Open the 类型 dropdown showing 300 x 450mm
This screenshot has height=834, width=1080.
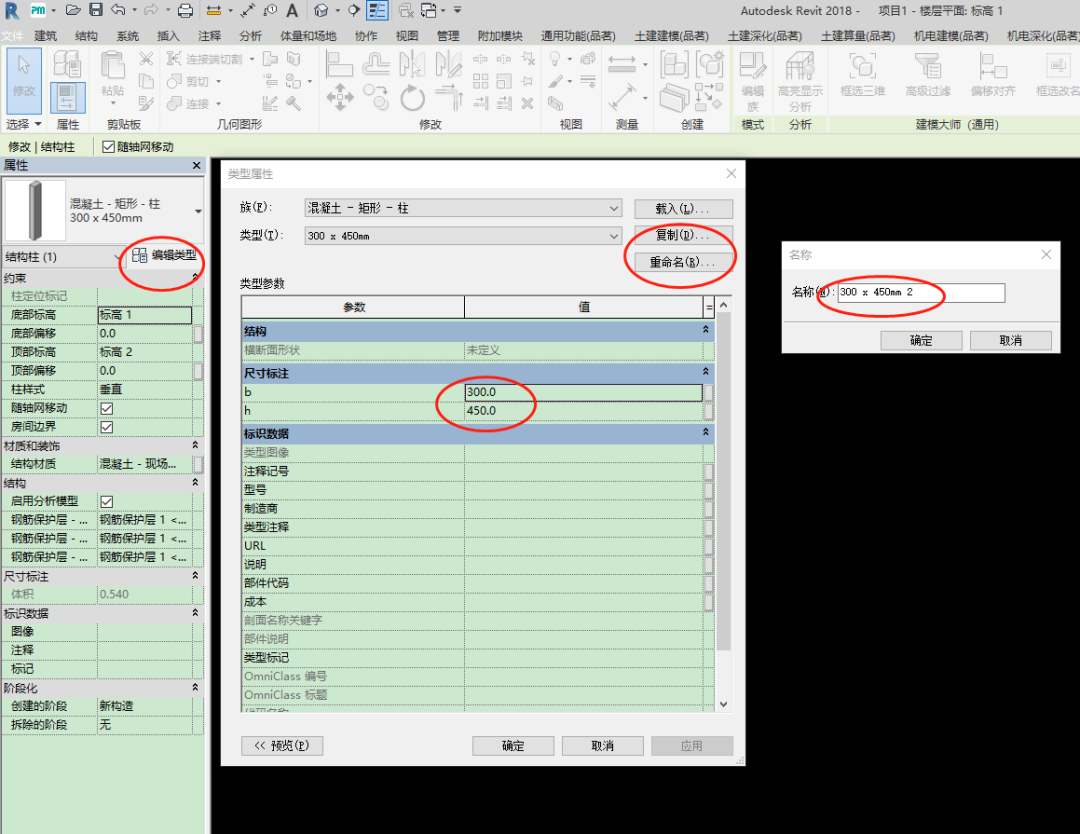tap(615, 234)
